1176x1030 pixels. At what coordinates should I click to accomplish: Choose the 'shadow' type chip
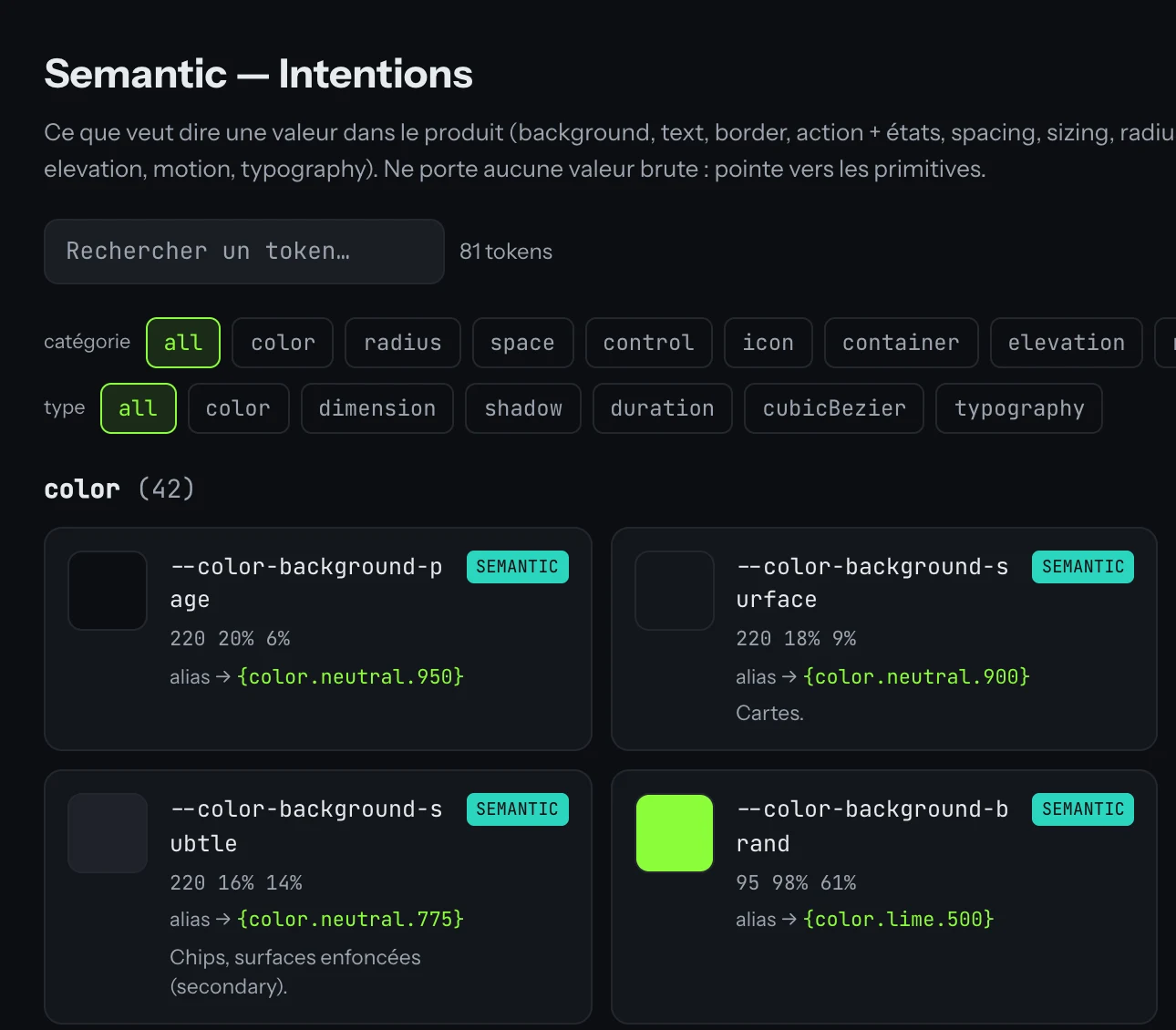pos(523,408)
